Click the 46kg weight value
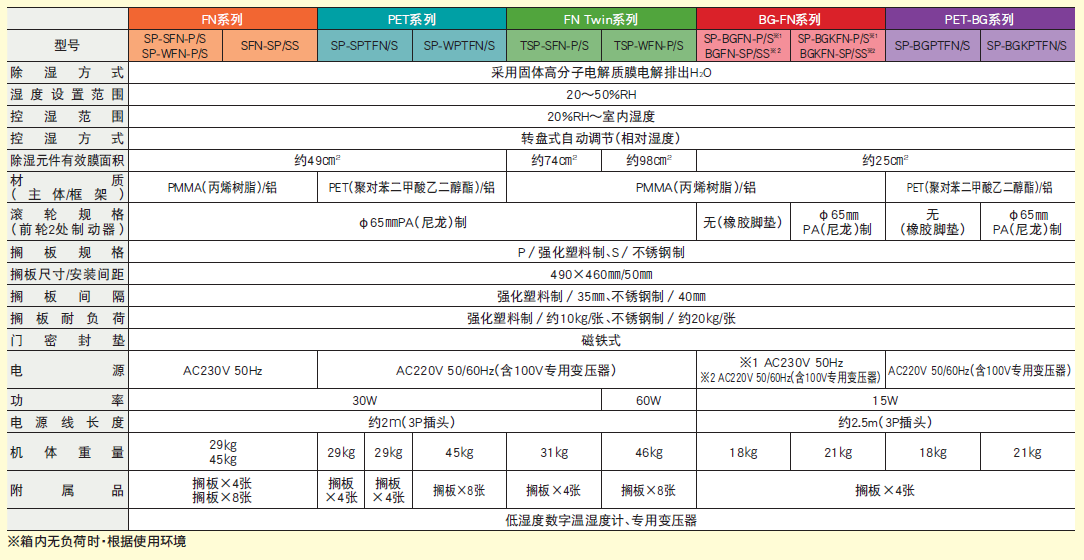This screenshot has height=560, width=1084. pos(648,453)
